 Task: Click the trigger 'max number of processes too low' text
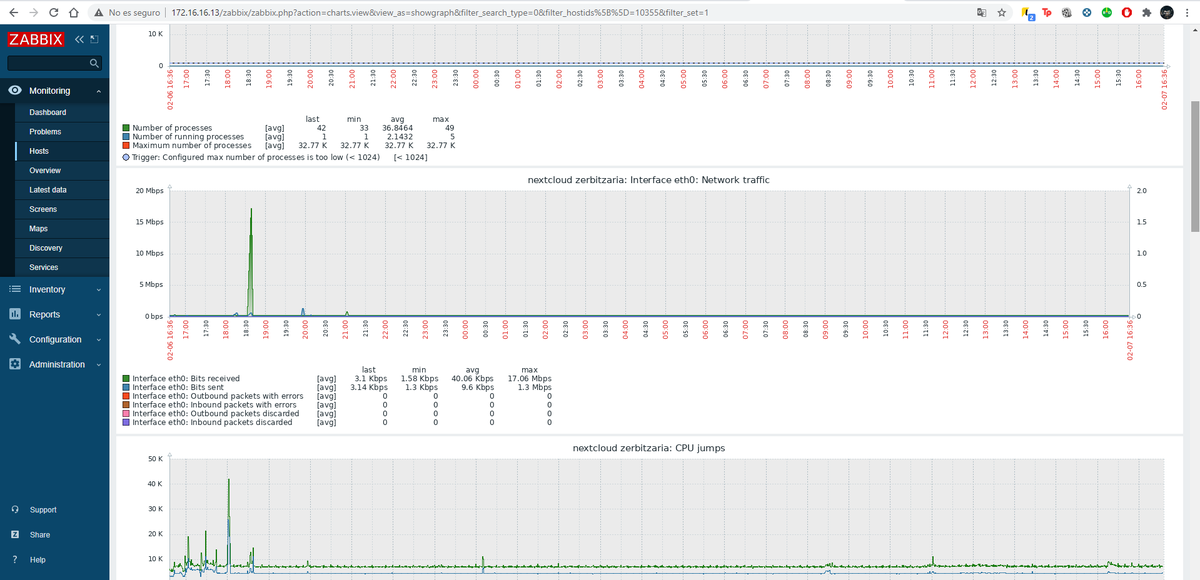256,157
